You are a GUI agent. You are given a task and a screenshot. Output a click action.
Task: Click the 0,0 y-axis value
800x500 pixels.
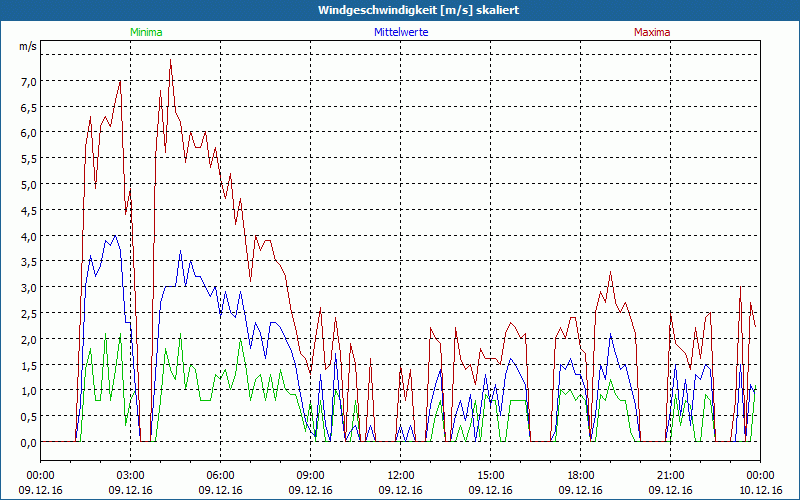click(x=28, y=442)
